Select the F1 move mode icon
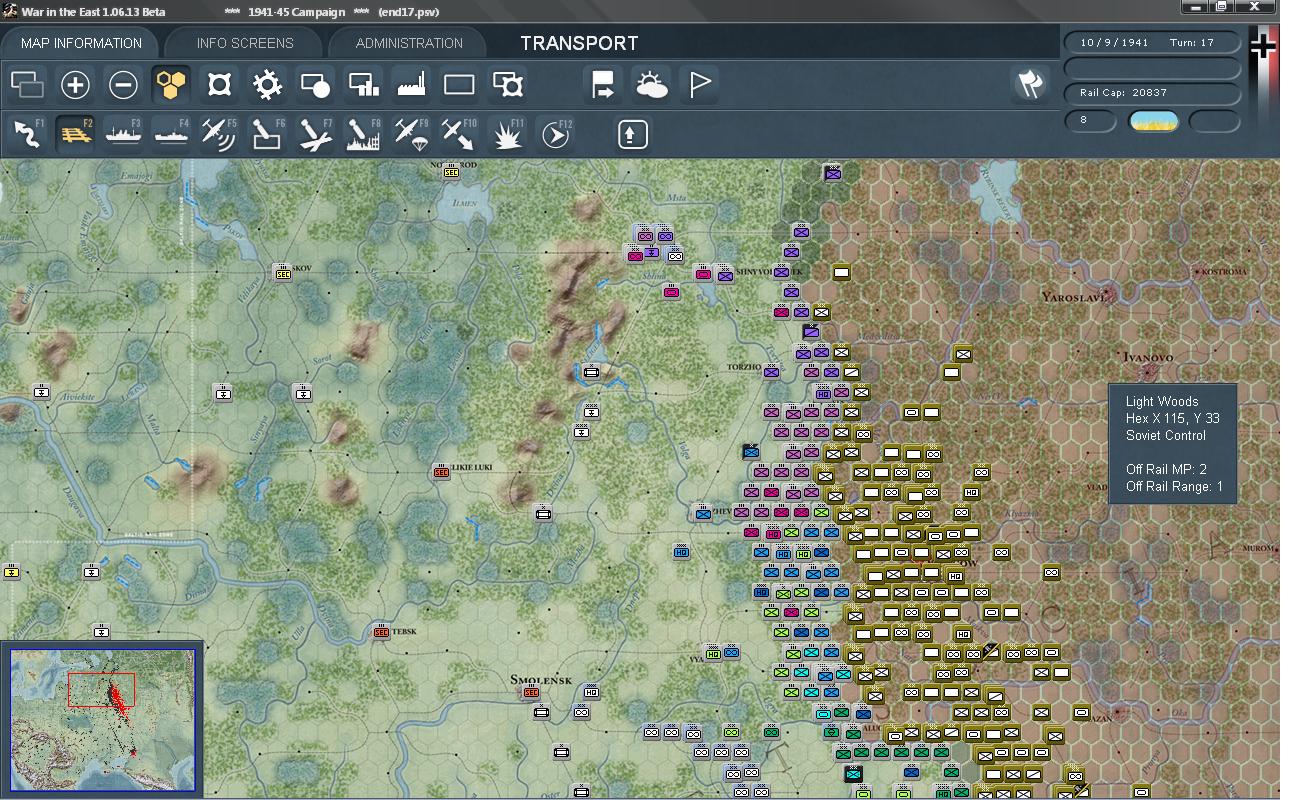This screenshot has height=807, width=1289. (x=27, y=133)
